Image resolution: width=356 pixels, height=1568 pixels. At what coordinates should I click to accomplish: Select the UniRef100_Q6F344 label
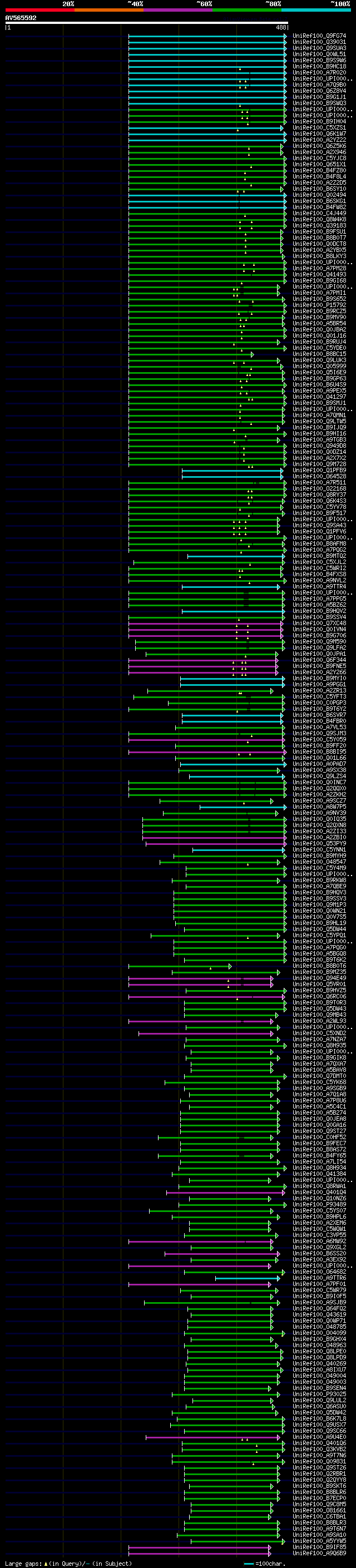click(319, 660)
